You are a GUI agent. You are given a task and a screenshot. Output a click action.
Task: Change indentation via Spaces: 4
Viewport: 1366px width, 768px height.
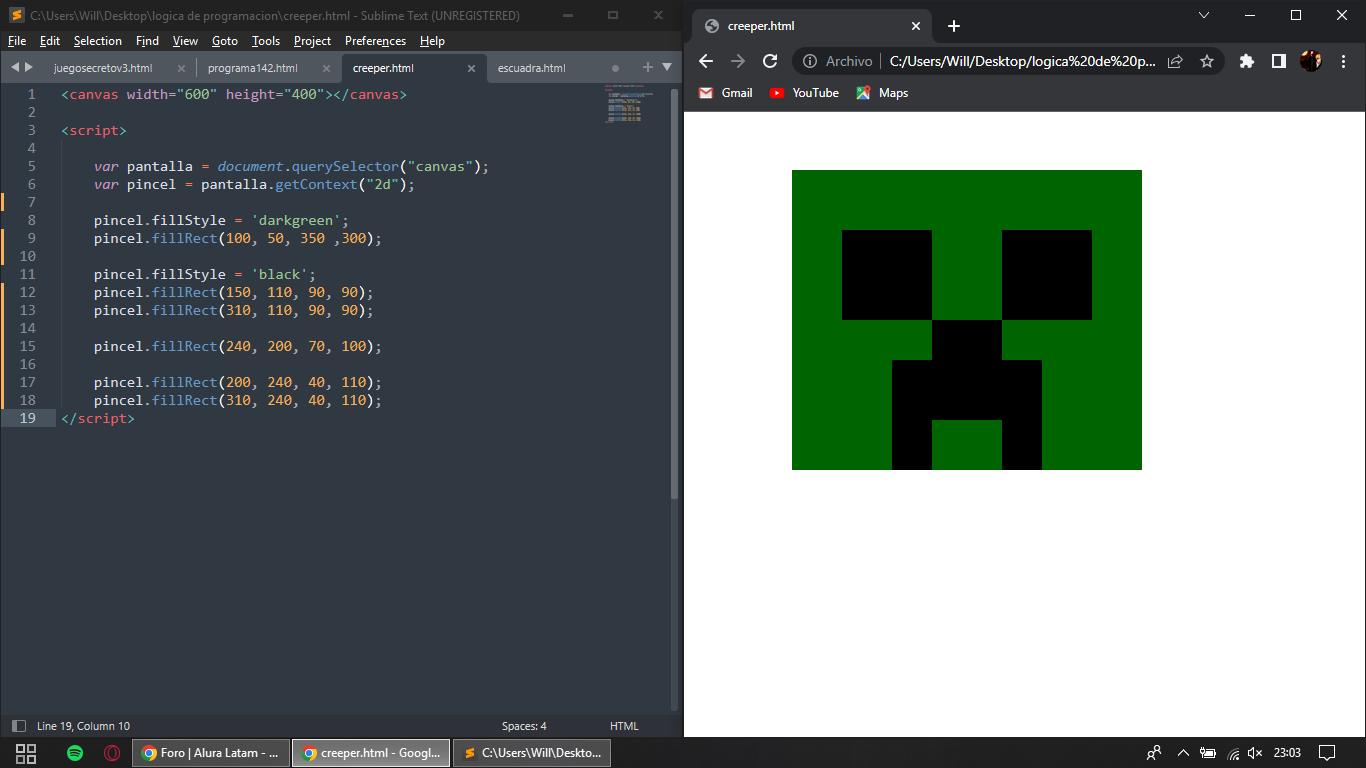pos(524,726)
